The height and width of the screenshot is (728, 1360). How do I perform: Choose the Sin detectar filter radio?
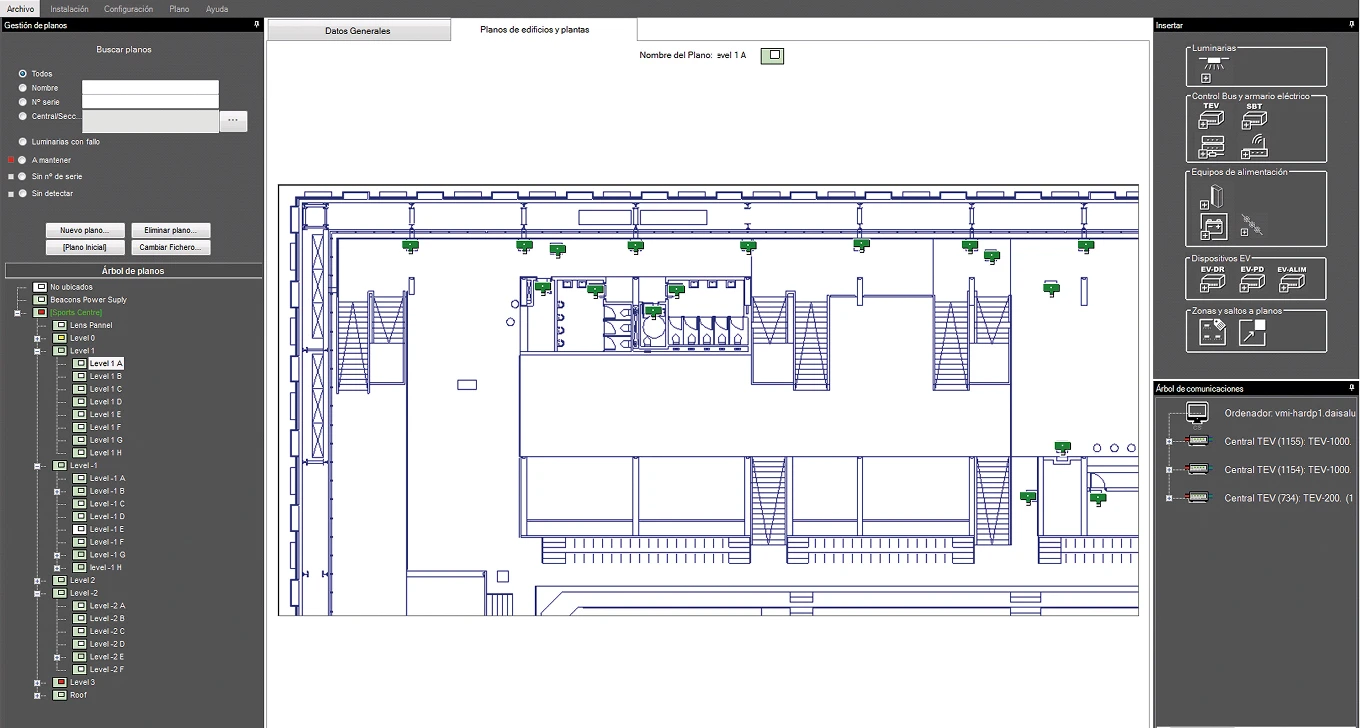pyautogui.click(x=22, y=194)
